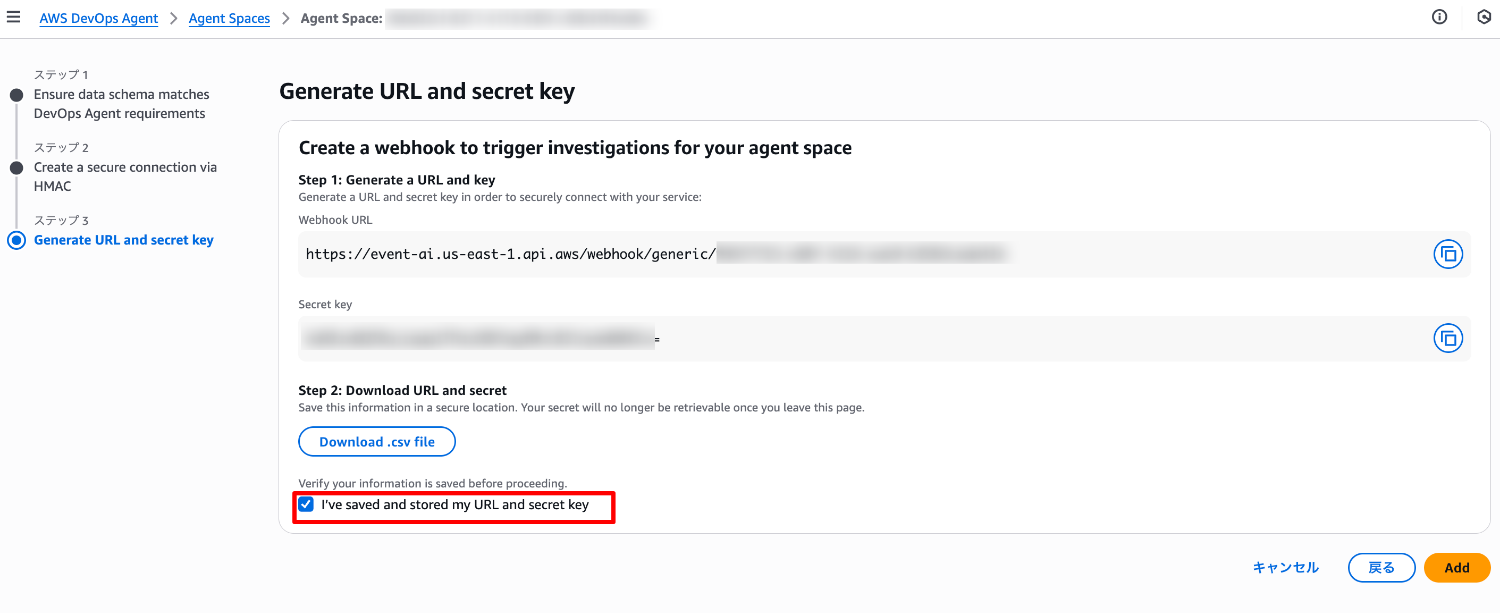The height and width of the screenshot is (613, 1500).
Task: Go to AWS DevOps Agent breadcrumb
Action: [x=99, y=18]
